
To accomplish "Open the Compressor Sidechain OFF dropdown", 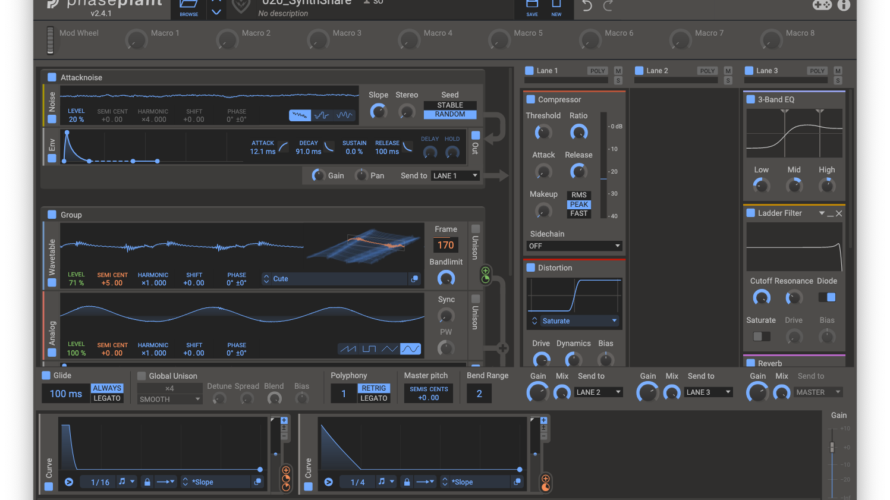I will point(574,246).
